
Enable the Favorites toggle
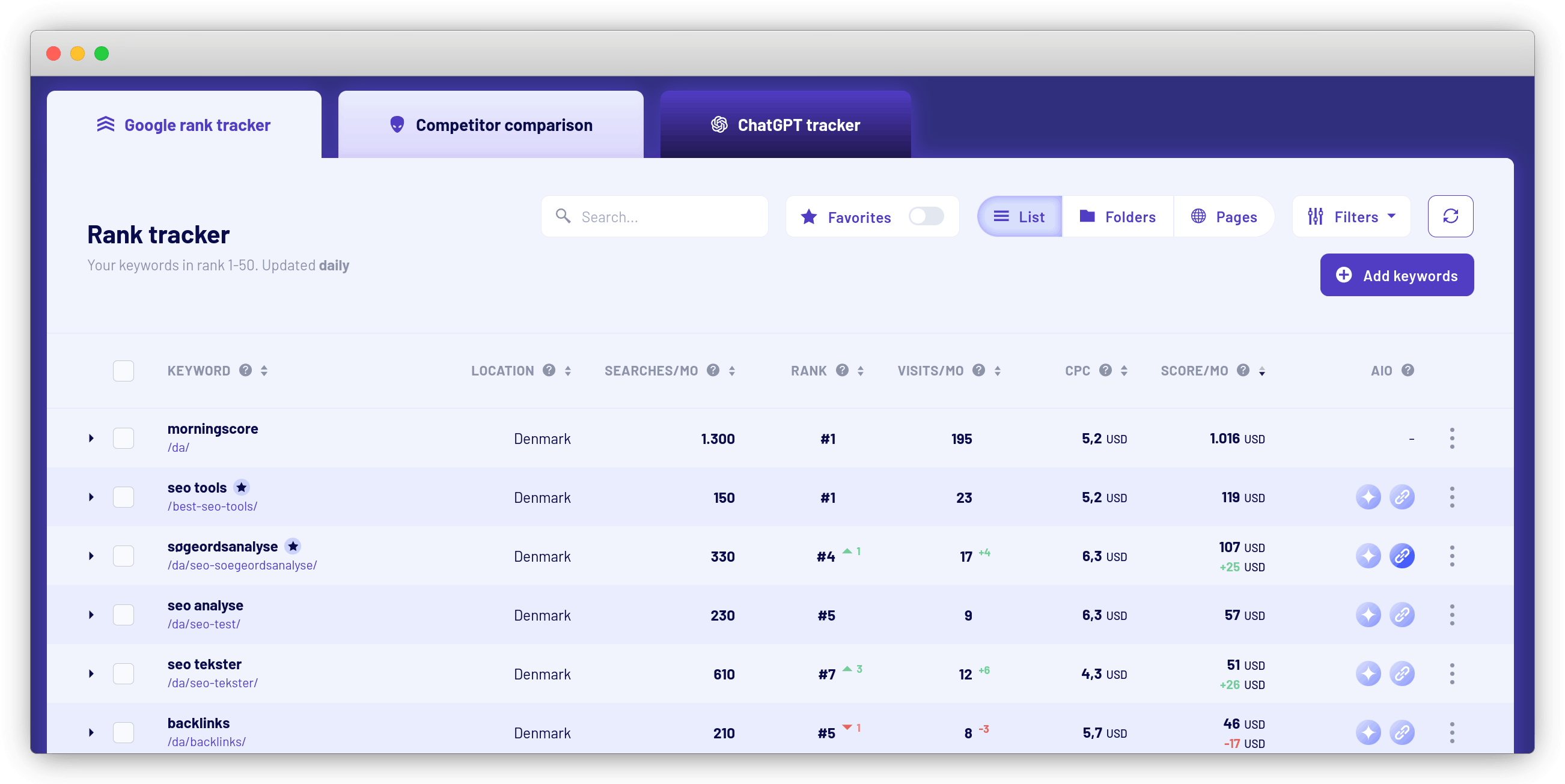[x=926, y=216]
